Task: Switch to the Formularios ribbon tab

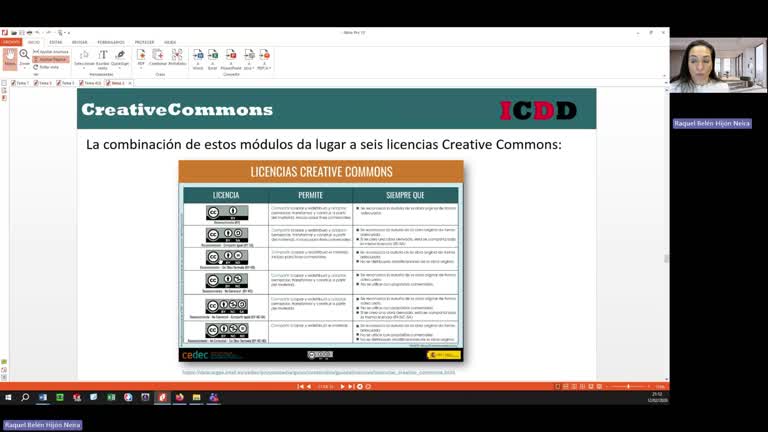Action: tap(111, 42)
